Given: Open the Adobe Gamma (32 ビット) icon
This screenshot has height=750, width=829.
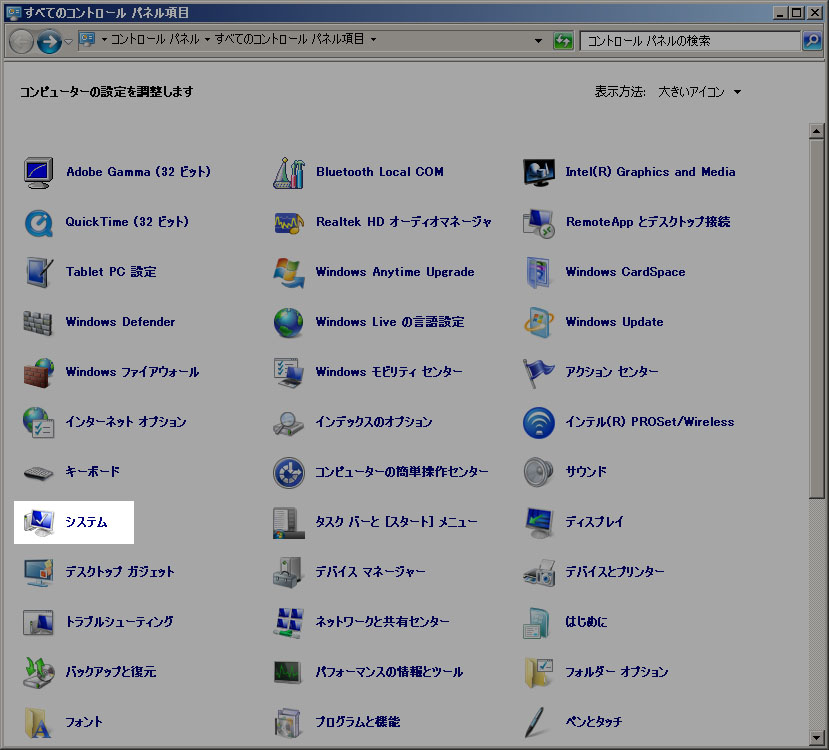Looking at the screenshot, I should [x=38, y=172].
